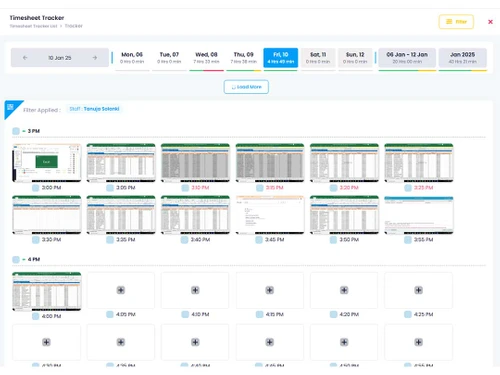
Task: Open the 3:30 PM screenshot thumbnail
Action: 47,215
